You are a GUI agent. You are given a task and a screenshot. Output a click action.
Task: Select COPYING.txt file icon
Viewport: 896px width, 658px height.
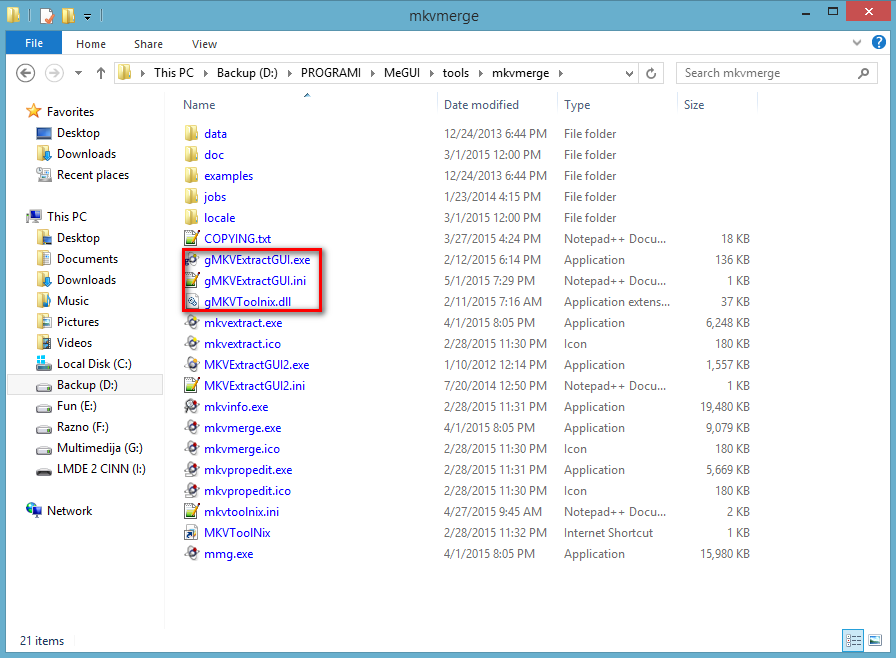tap(191, 238)
